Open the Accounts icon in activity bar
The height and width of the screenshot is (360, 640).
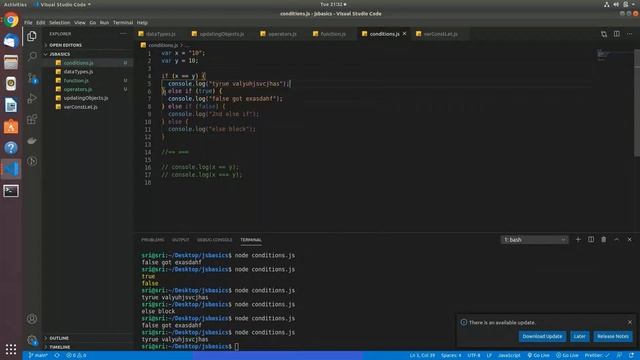[32, 319]
